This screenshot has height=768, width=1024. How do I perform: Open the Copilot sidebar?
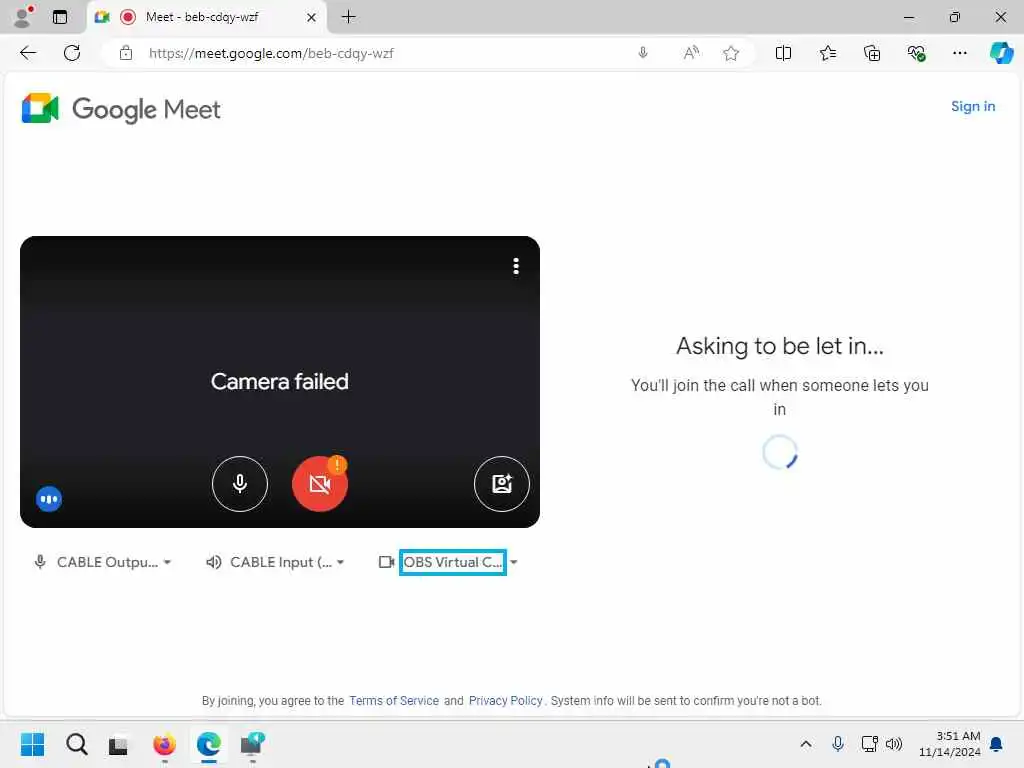(x=1001, y=53)
